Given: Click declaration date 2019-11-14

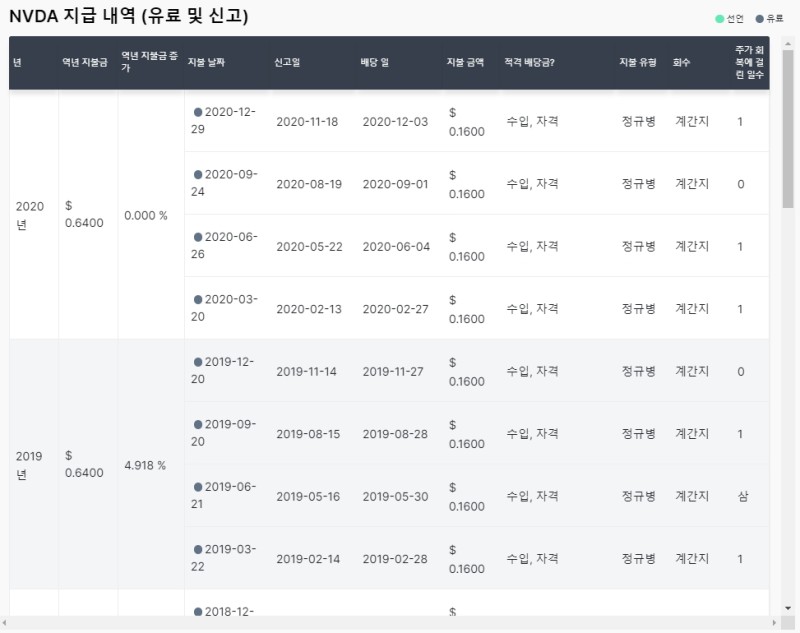Looking at the screenshot, I should tap(307, 371).
